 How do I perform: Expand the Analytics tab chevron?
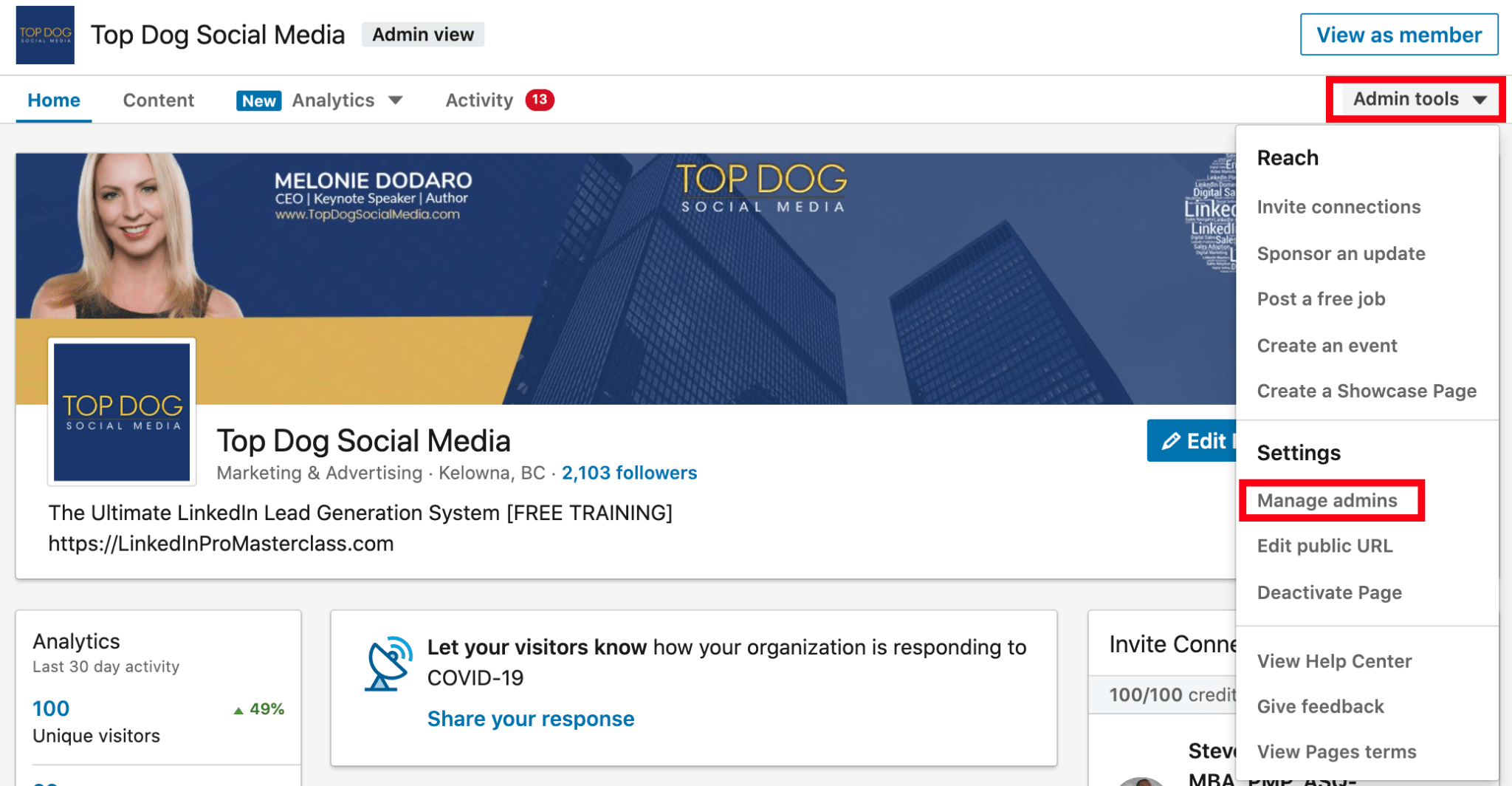click(x=396, y=100)
